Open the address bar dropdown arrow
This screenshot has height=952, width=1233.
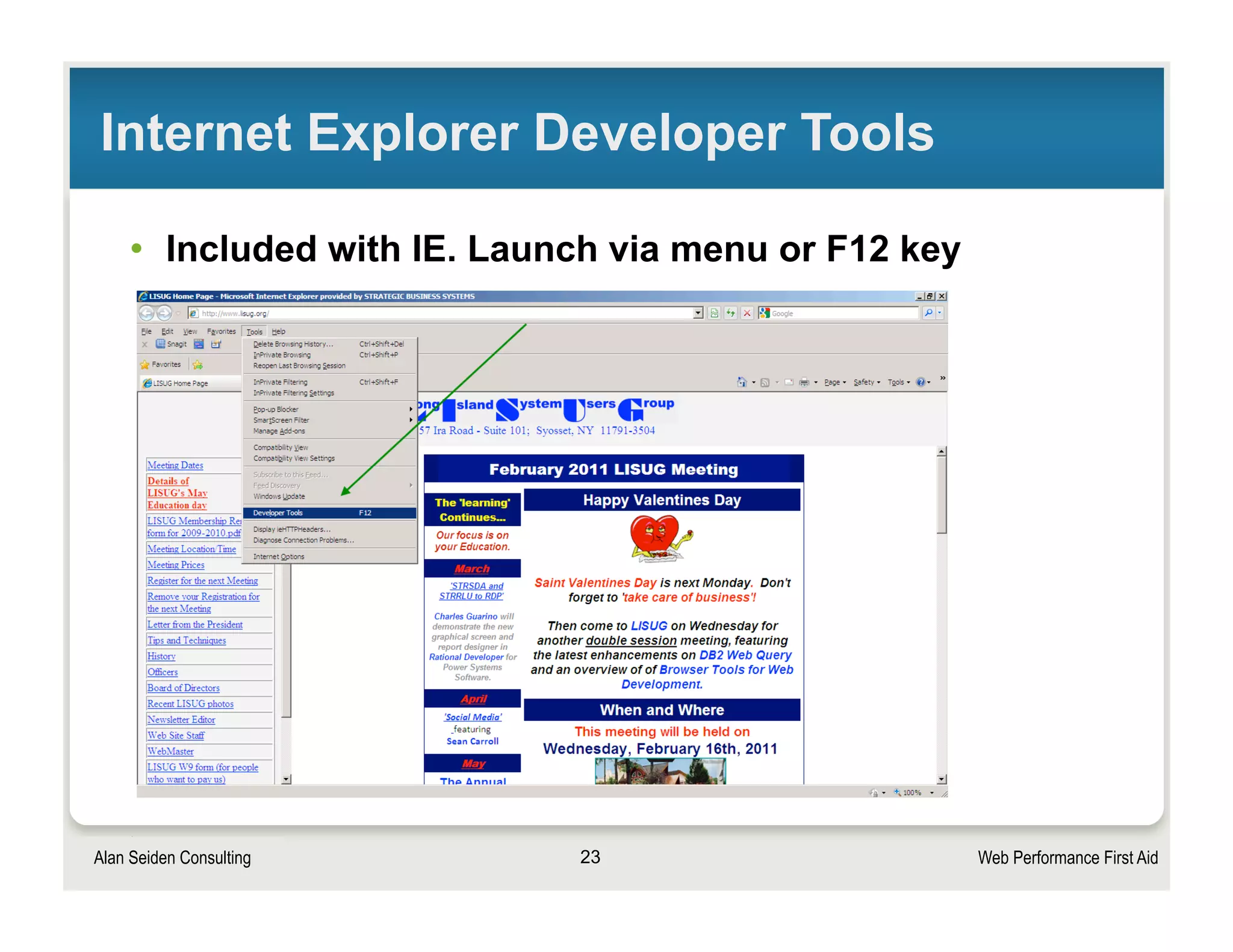tap(698, 313)
